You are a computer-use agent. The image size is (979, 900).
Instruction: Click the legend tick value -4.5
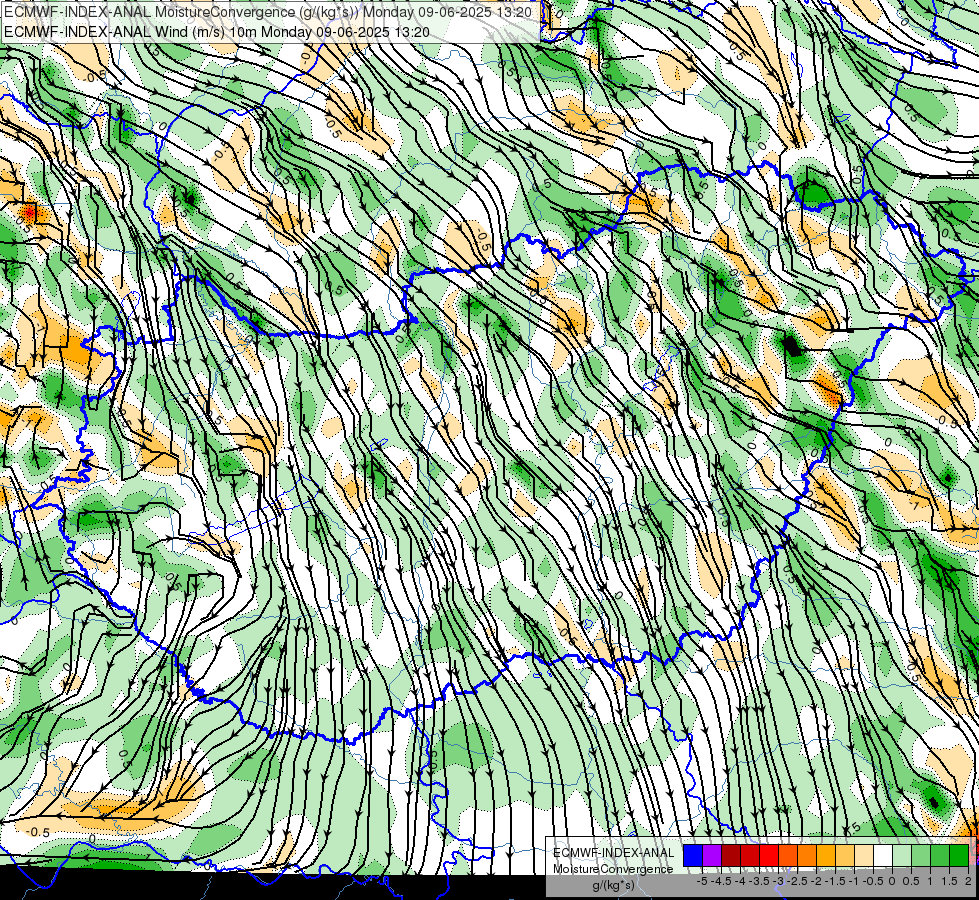pyautogui.click(x=721, y=881)
